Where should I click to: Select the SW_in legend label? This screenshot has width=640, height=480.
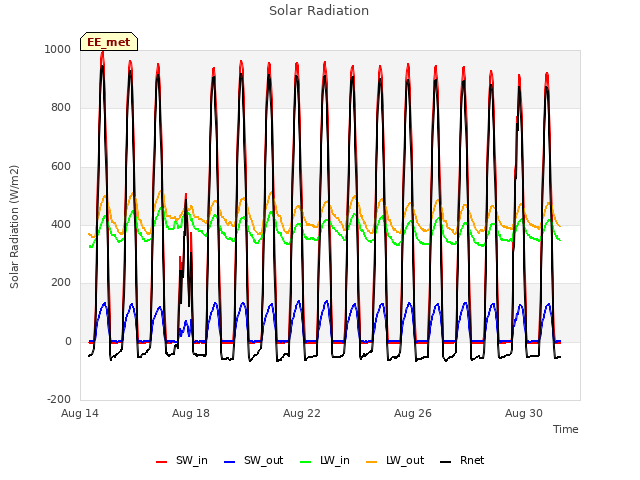point(192,460)
